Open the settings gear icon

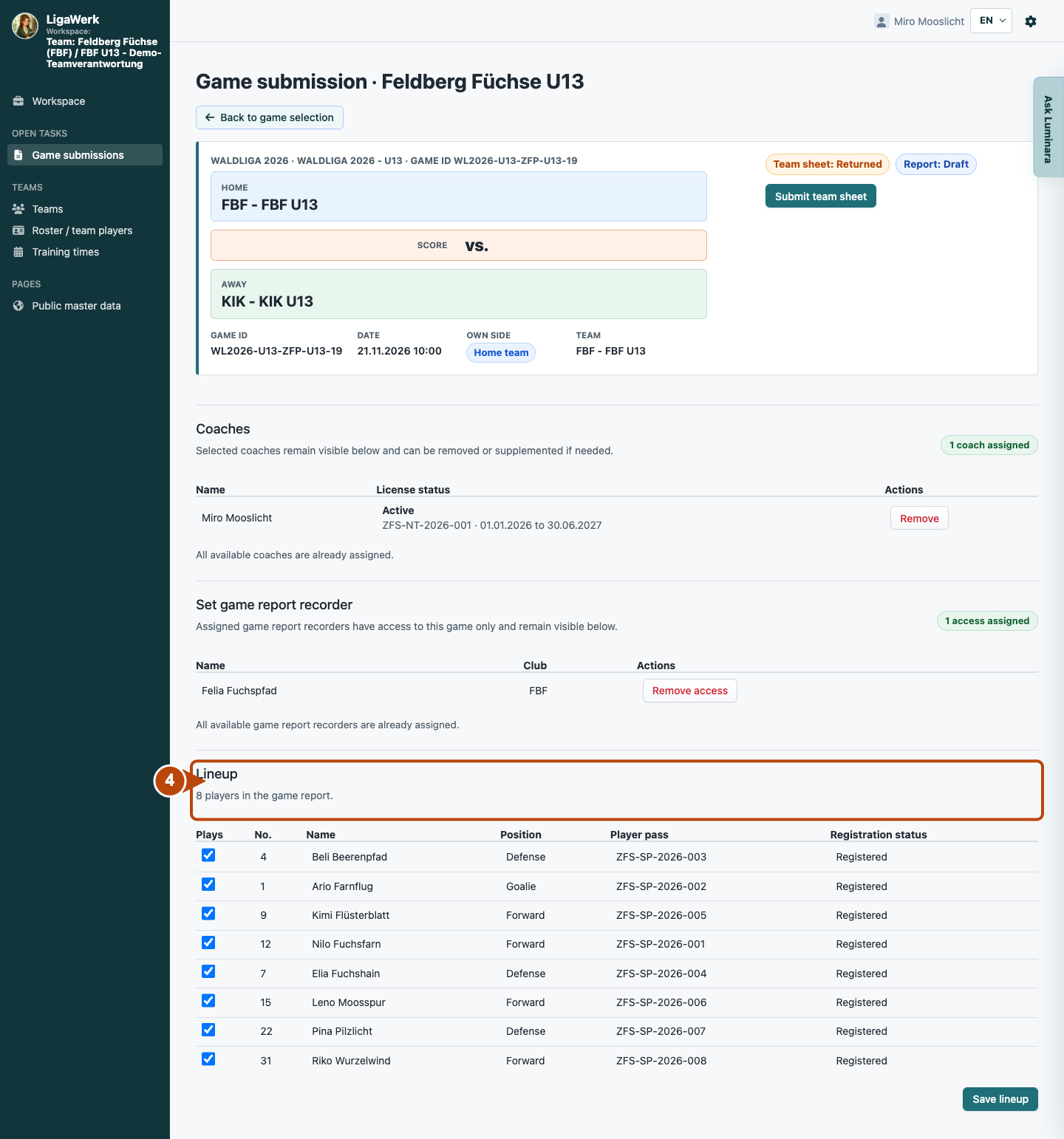(x=1031, y=21)
